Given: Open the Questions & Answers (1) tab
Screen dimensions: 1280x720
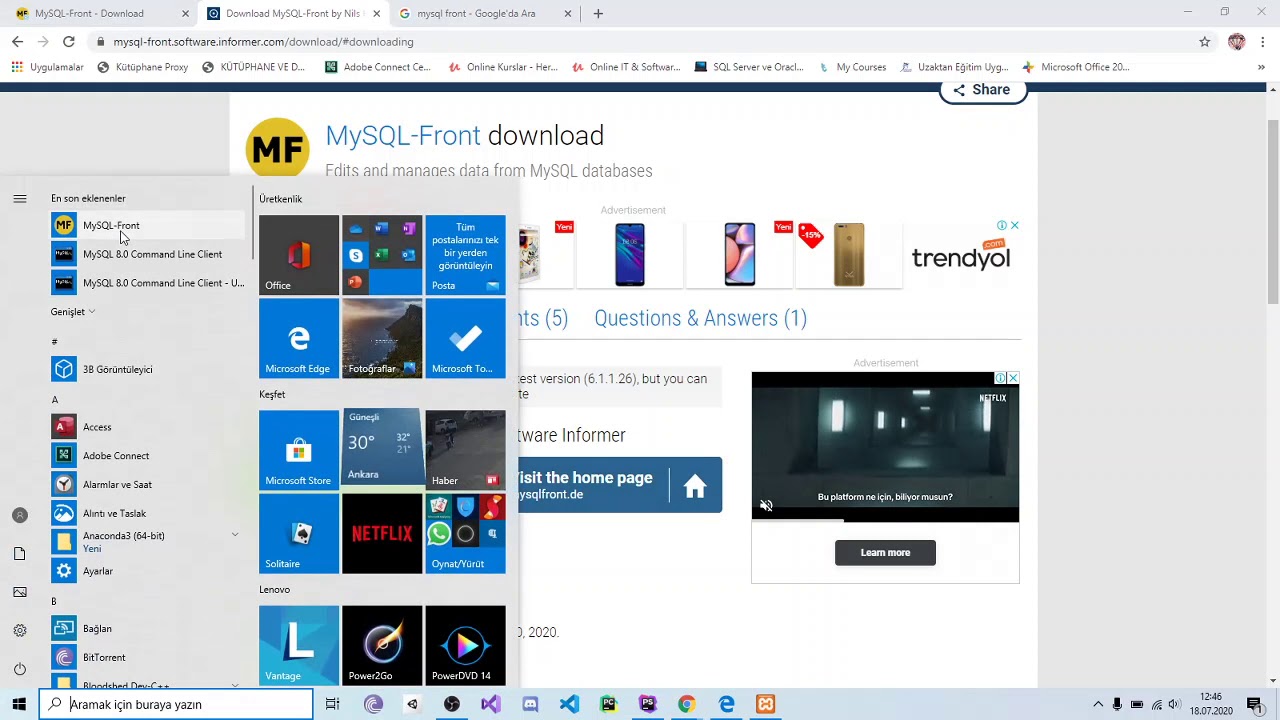Looking at the screenshot, I should point(701,318).
